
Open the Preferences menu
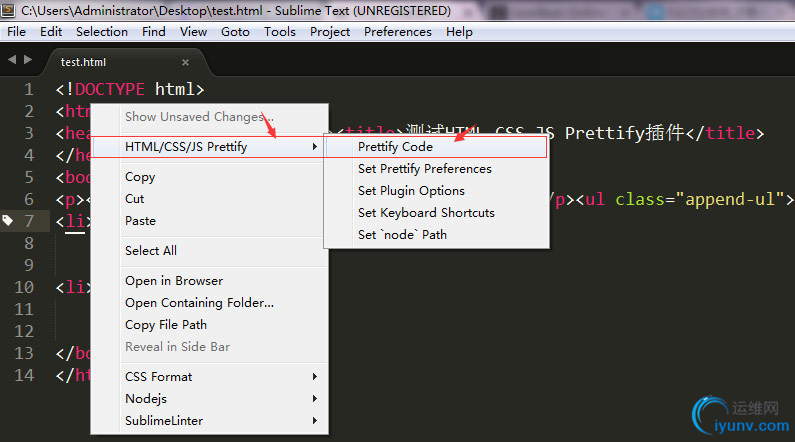click(398, 32)
